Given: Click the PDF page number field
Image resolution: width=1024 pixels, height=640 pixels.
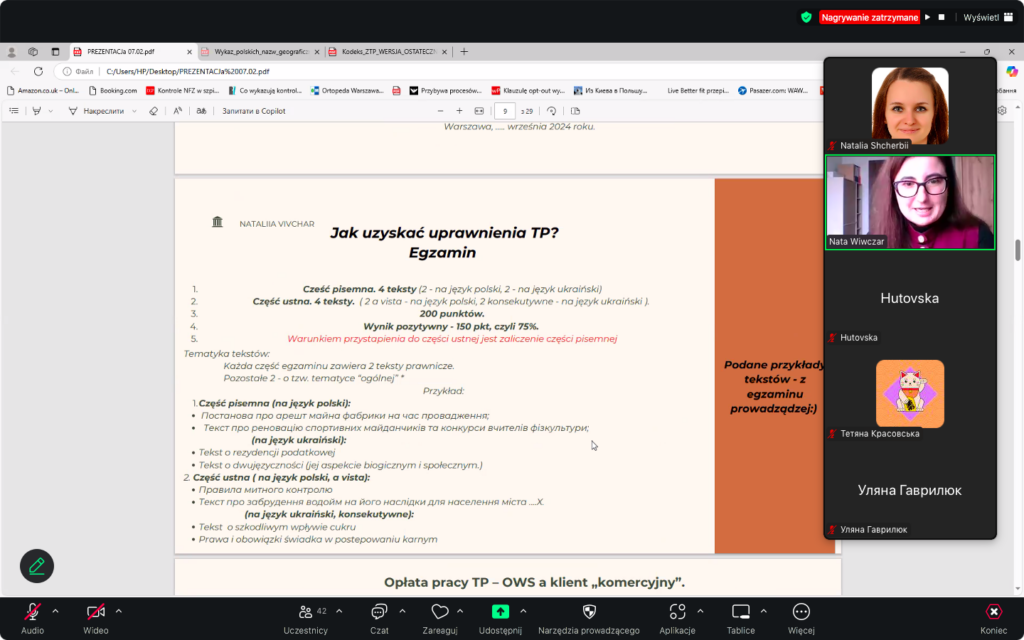Looking at the screenshot, I should point(508,111).
